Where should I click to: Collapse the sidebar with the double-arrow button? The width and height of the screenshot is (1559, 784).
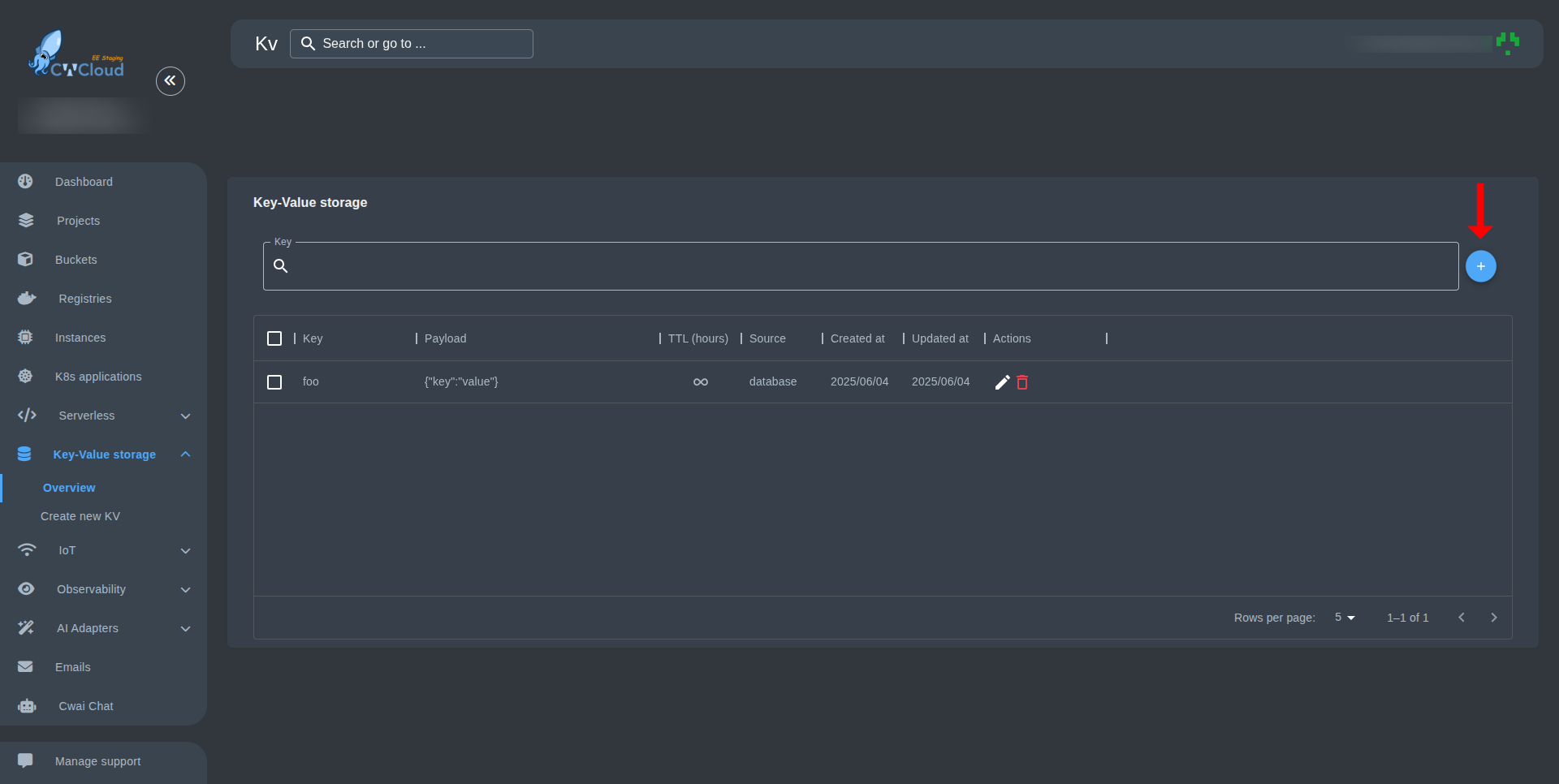pyautogui.click(x=171, y=80)
